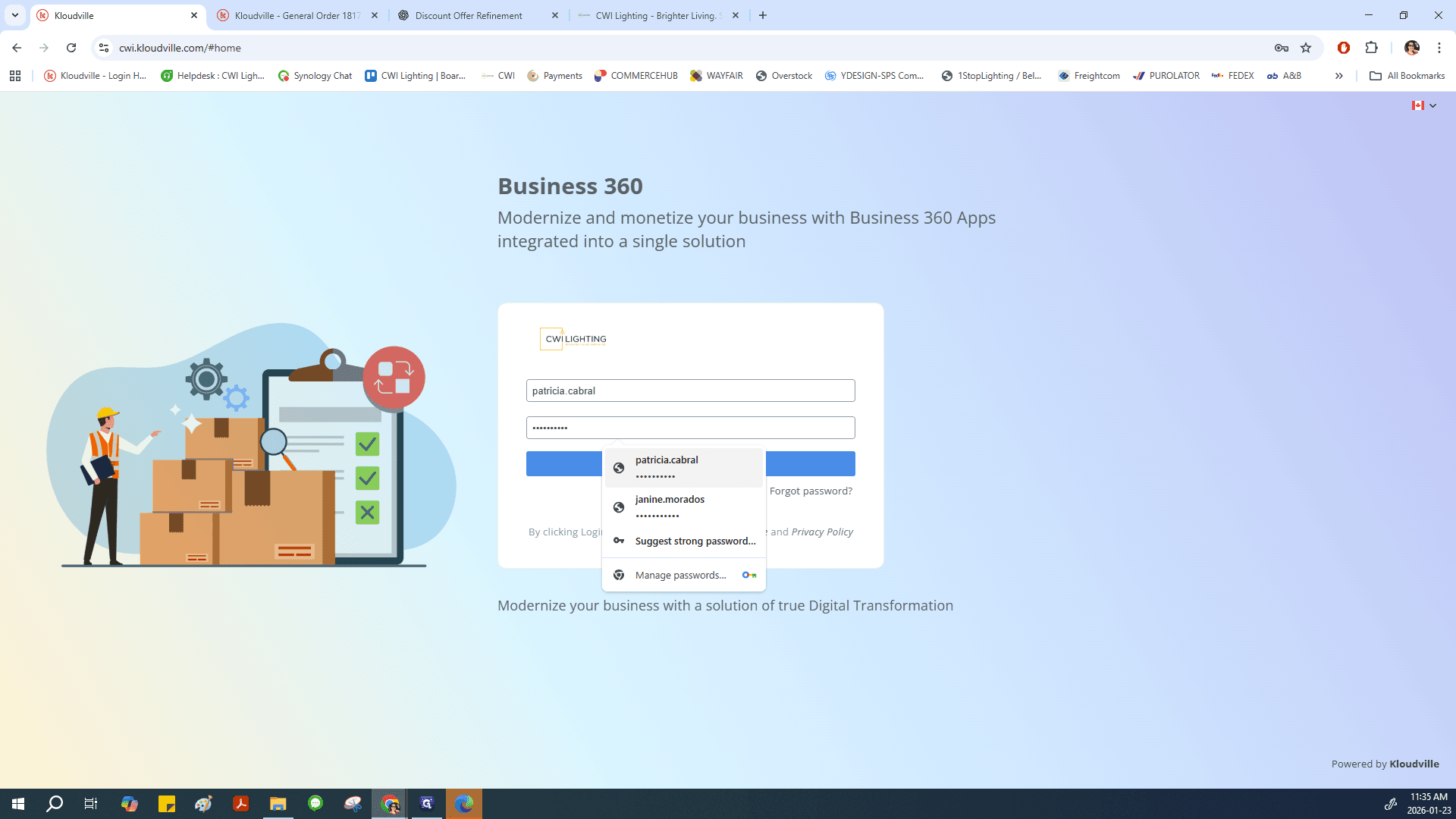Open the A&B bookmark
1456x819 pixels.
point(1284,76)
